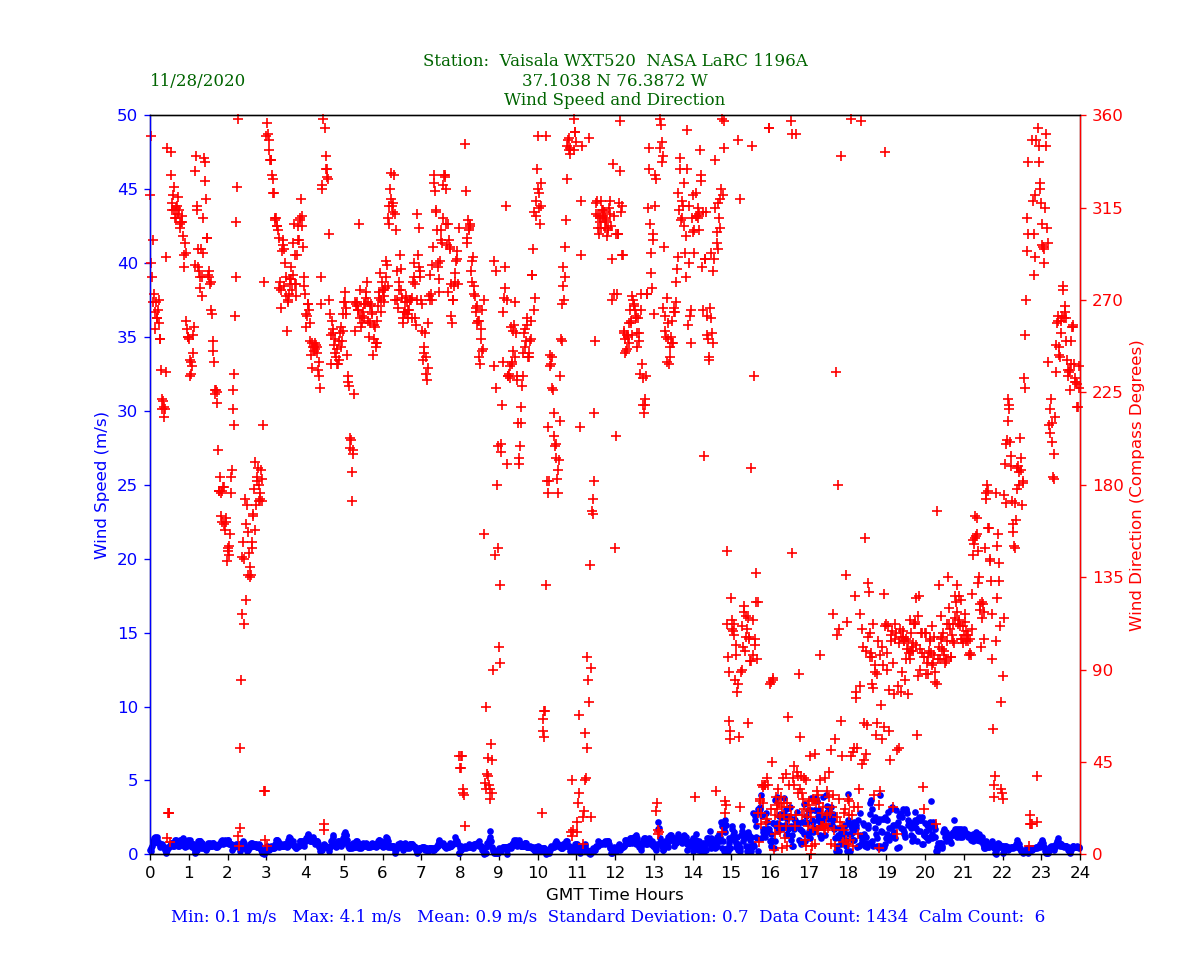Select the 'Wind Direction (Compass Degrees)' right axis label

coord(1136,485)
